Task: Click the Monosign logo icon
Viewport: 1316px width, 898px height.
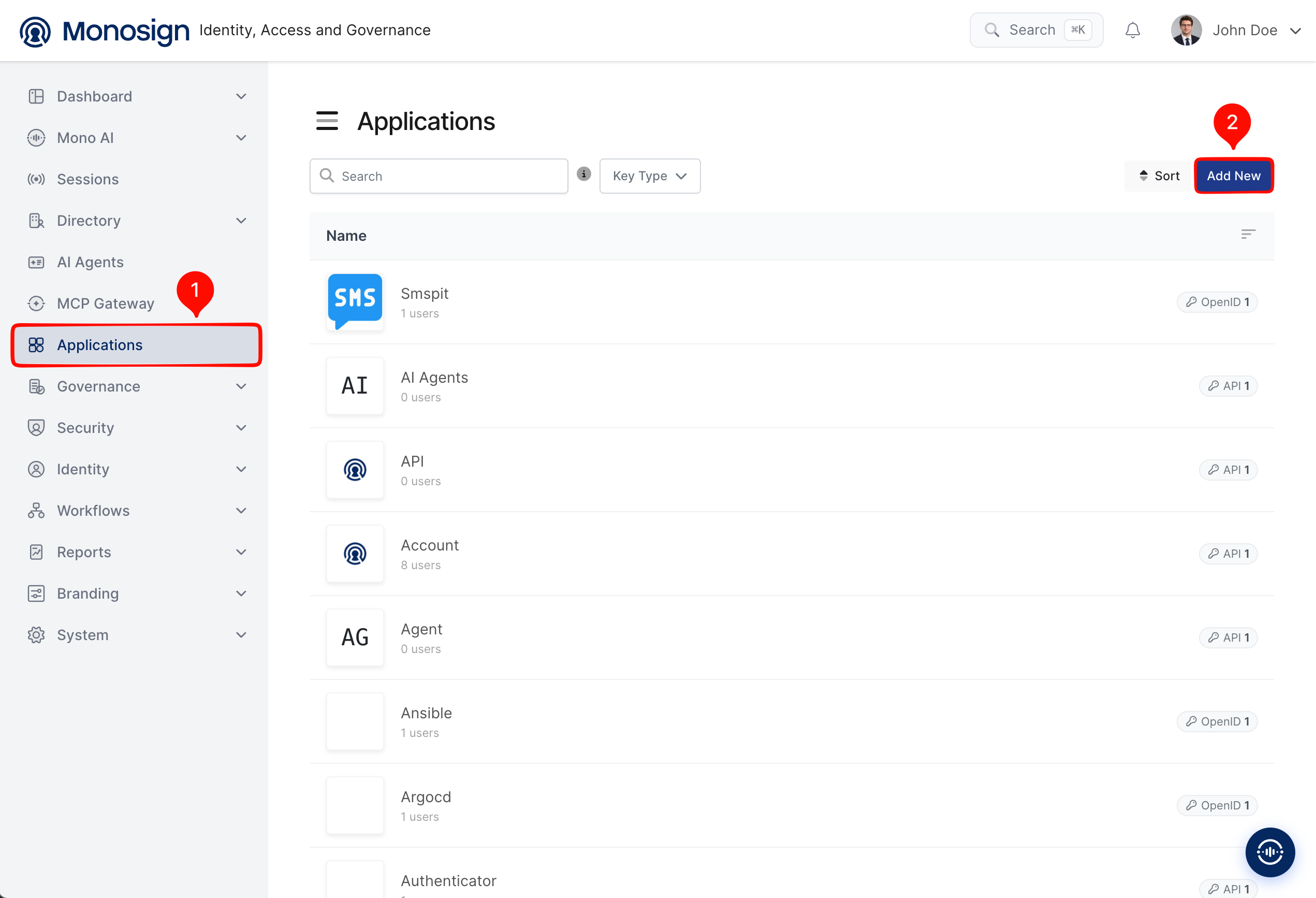Action: 35,31
